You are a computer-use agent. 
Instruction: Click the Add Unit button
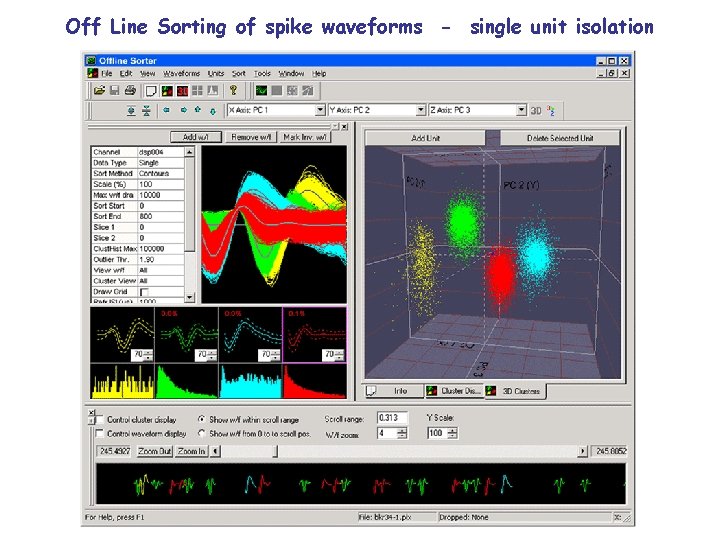click(x=425, y=138)
